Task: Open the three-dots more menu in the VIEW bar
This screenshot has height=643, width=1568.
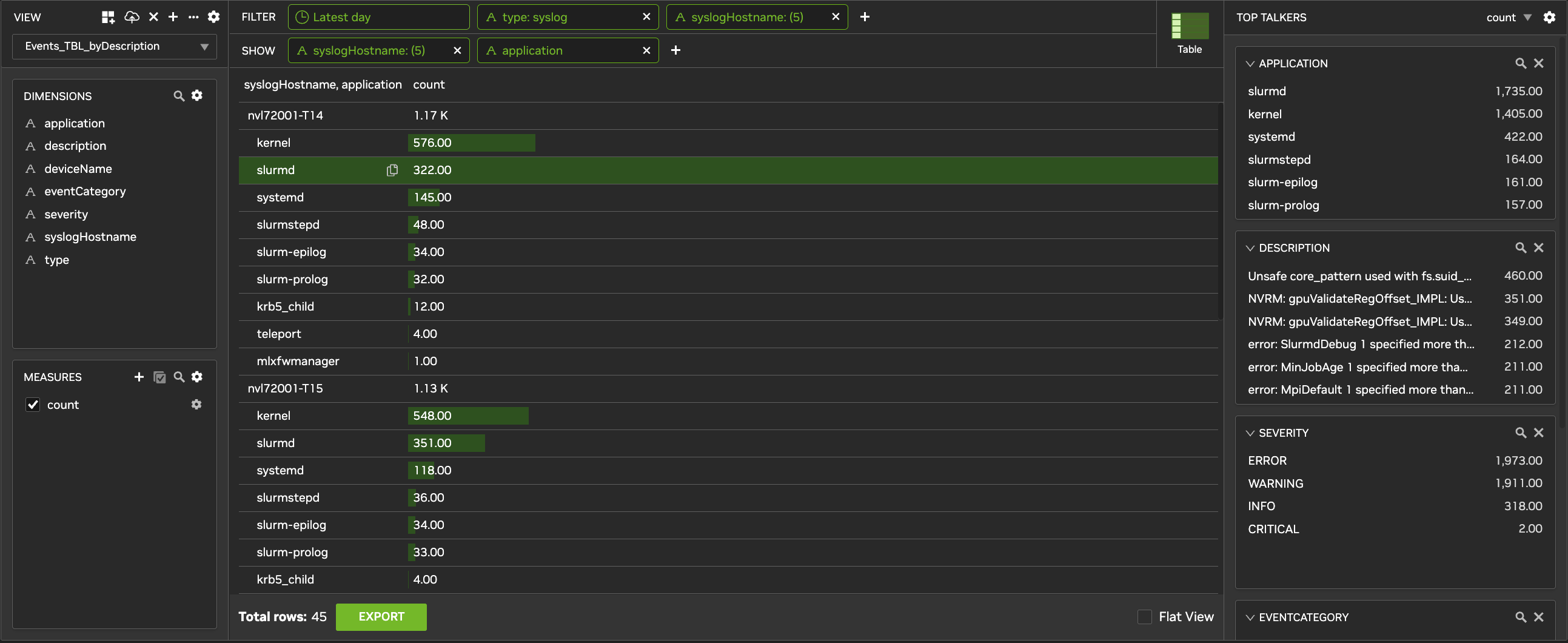Action: tap(193, 17)
